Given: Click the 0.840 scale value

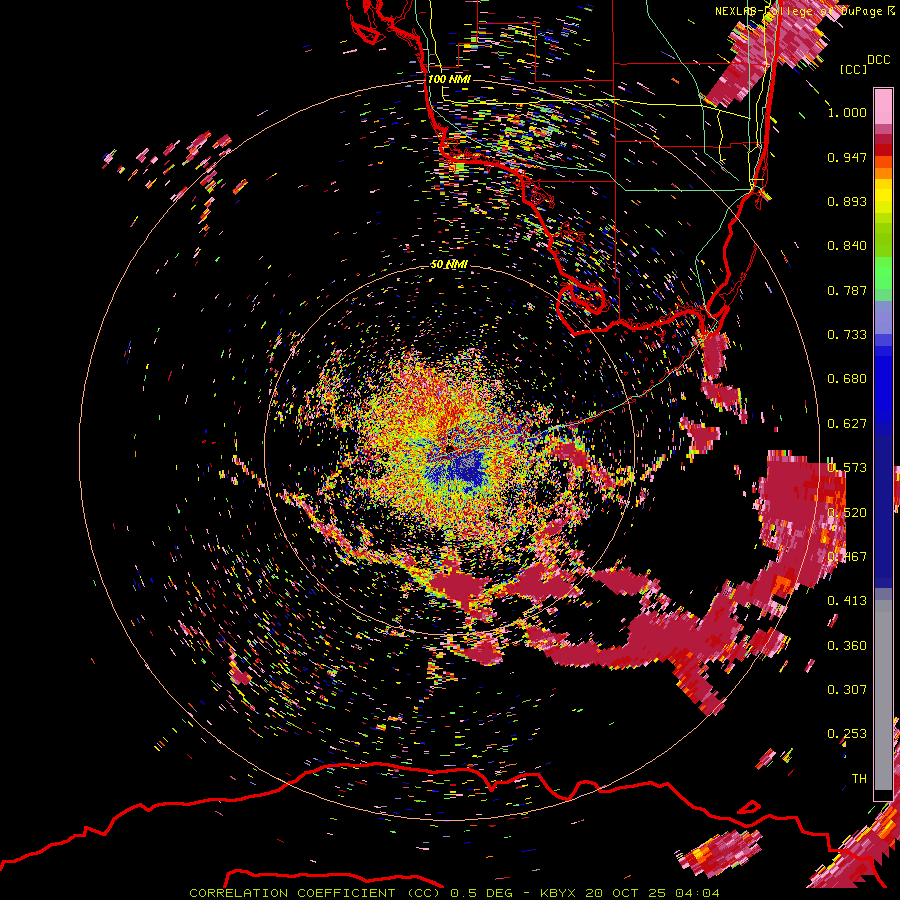Looking at the screenshot, I should click(847, 246).
